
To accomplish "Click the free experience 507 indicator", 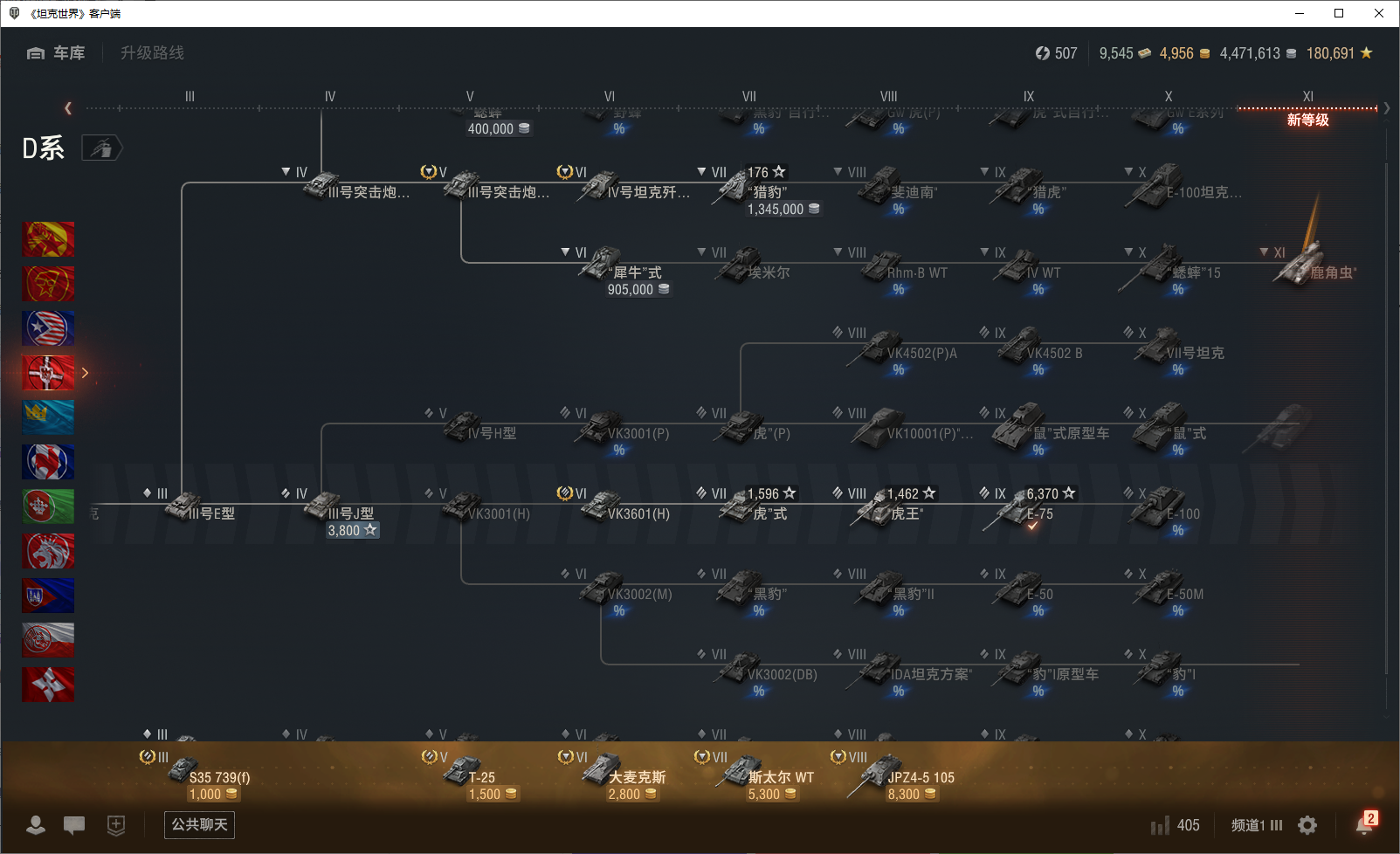I will (1056, 53).
